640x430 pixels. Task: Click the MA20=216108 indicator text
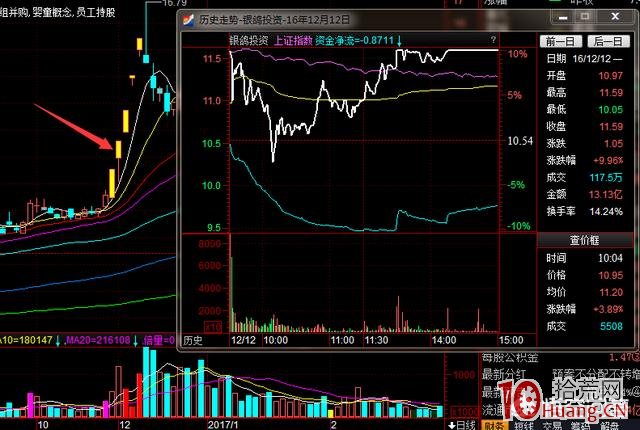(x=98, y=340)
